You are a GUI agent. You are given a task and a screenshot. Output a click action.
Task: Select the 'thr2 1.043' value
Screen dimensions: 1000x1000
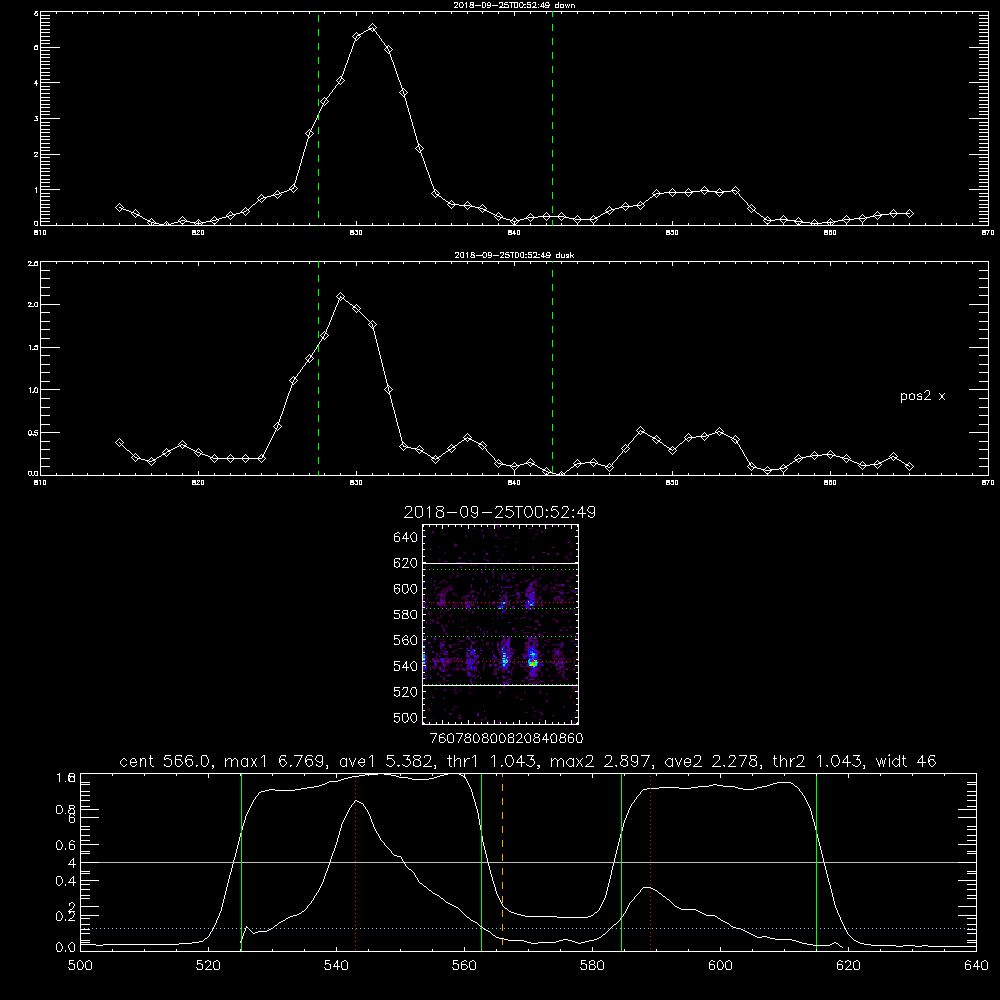click(x=817, y=761)
